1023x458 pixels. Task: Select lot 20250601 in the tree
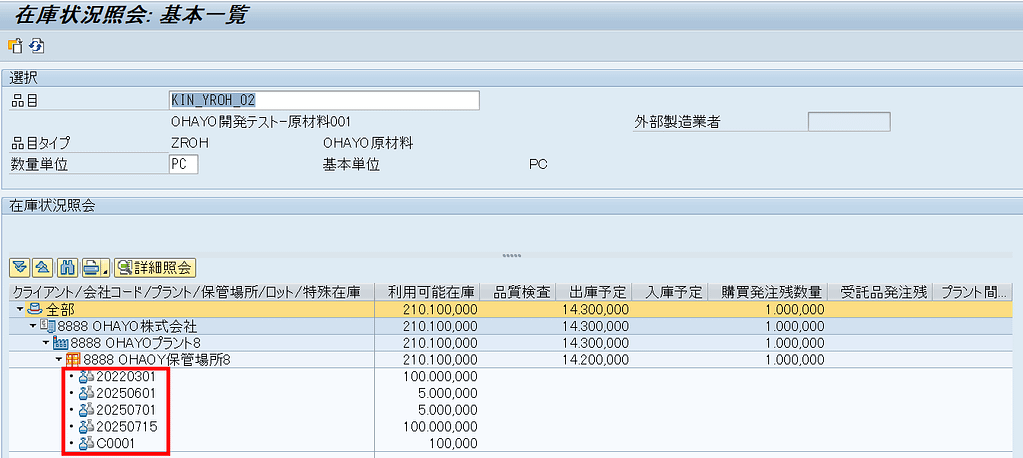pos(126,393)
